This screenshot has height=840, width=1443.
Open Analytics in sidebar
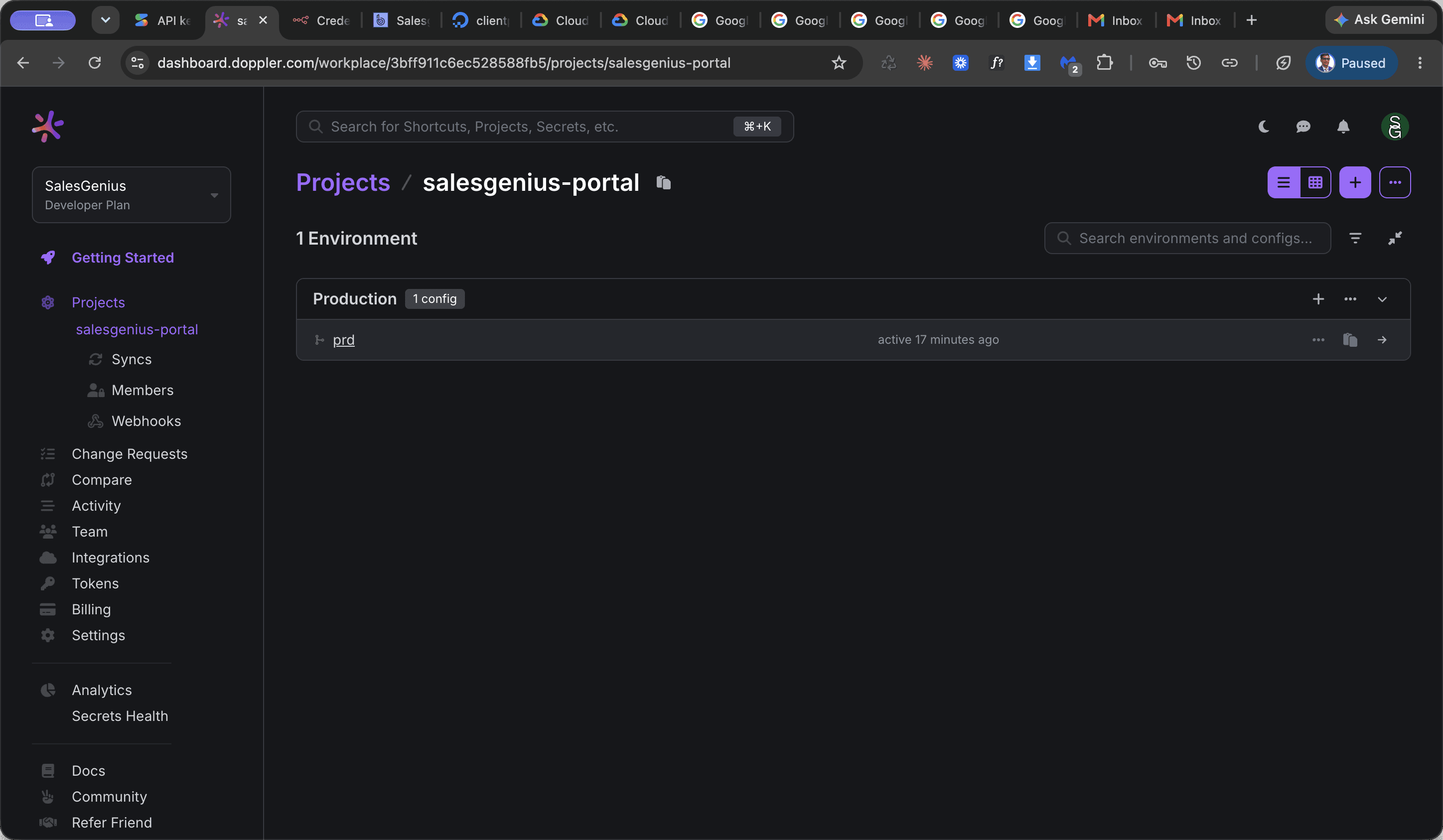point(101,690)
